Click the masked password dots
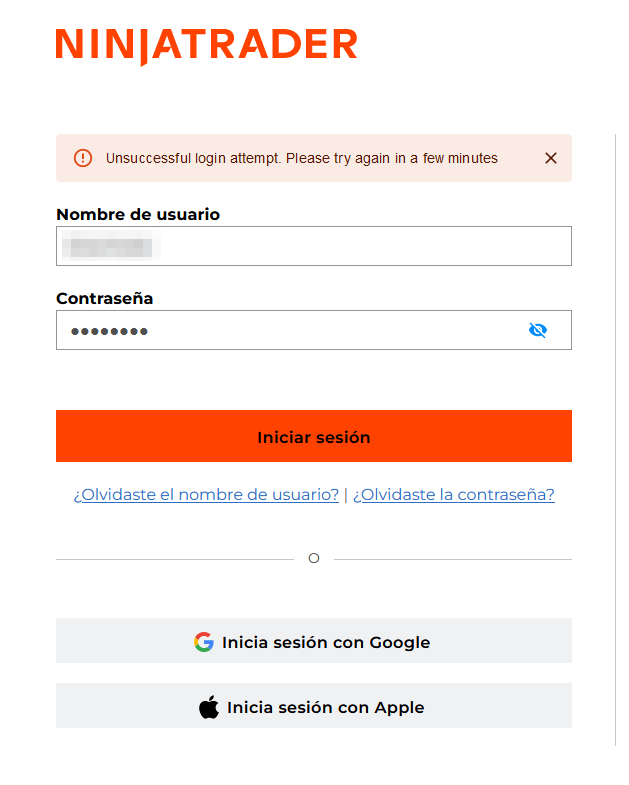Screen dimensions: 629x785 point(109,331)
